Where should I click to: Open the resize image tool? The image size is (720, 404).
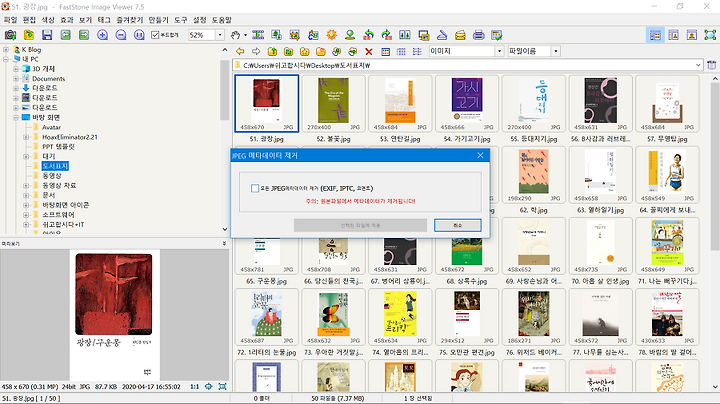(276, 35)
